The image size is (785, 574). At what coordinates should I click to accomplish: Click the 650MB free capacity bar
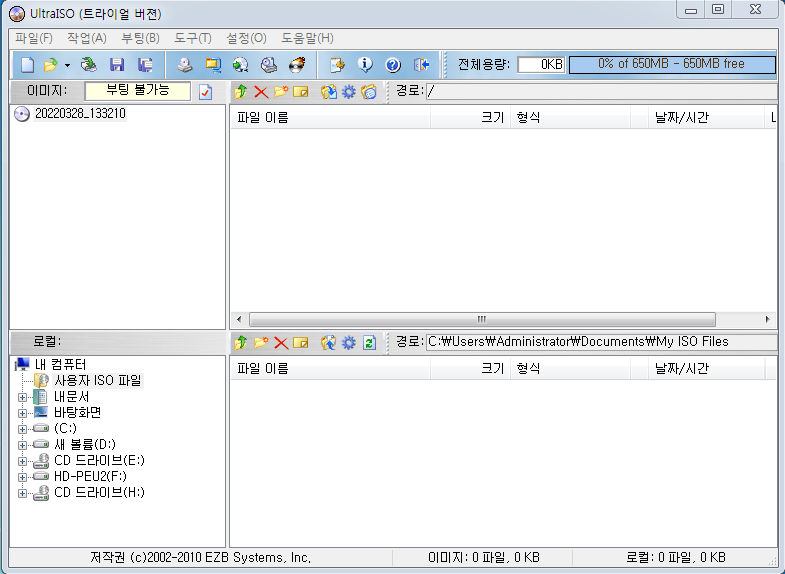tap(672, 64)
